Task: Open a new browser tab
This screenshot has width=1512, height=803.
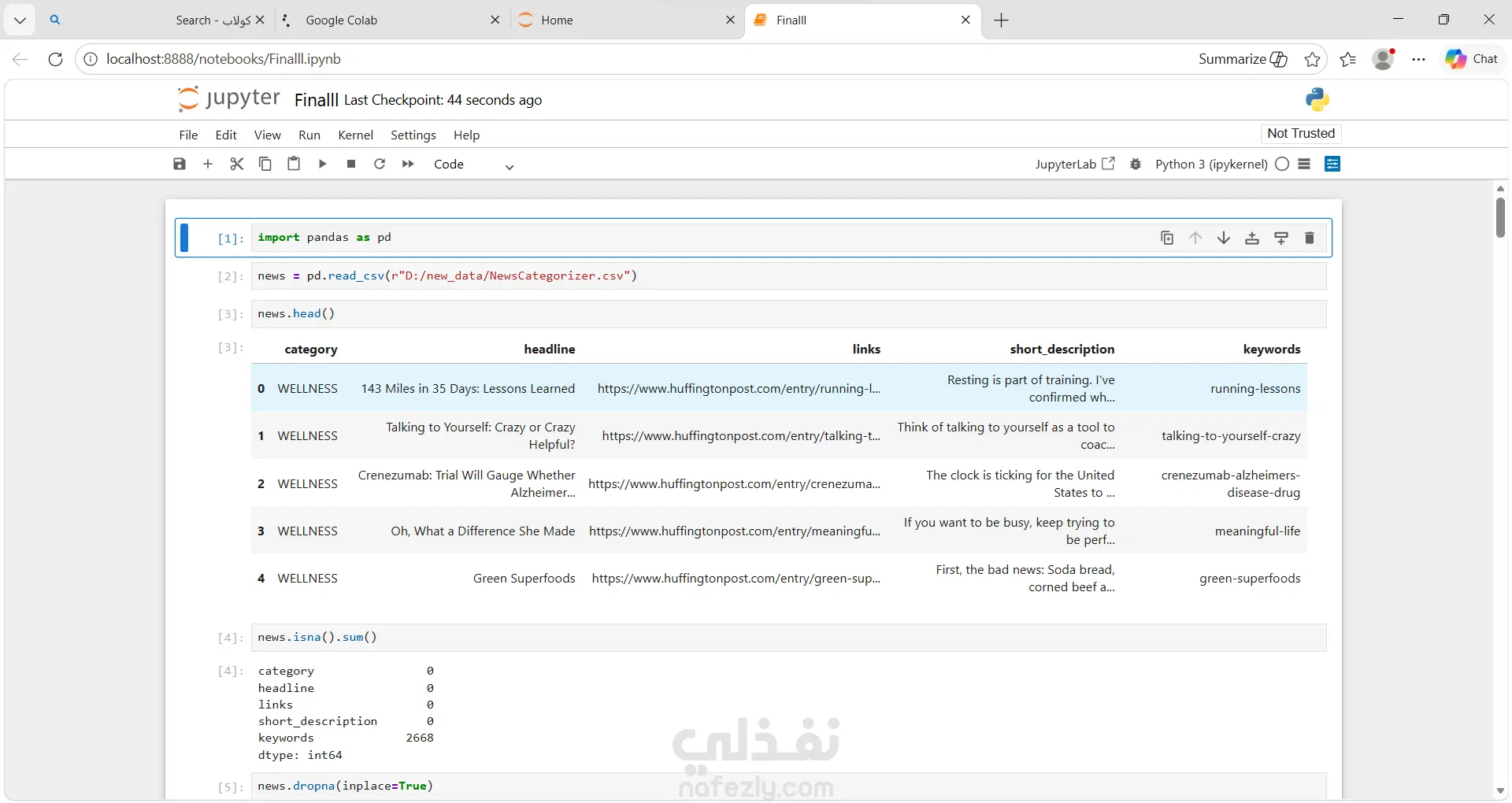Action: tap(1002, 20)
